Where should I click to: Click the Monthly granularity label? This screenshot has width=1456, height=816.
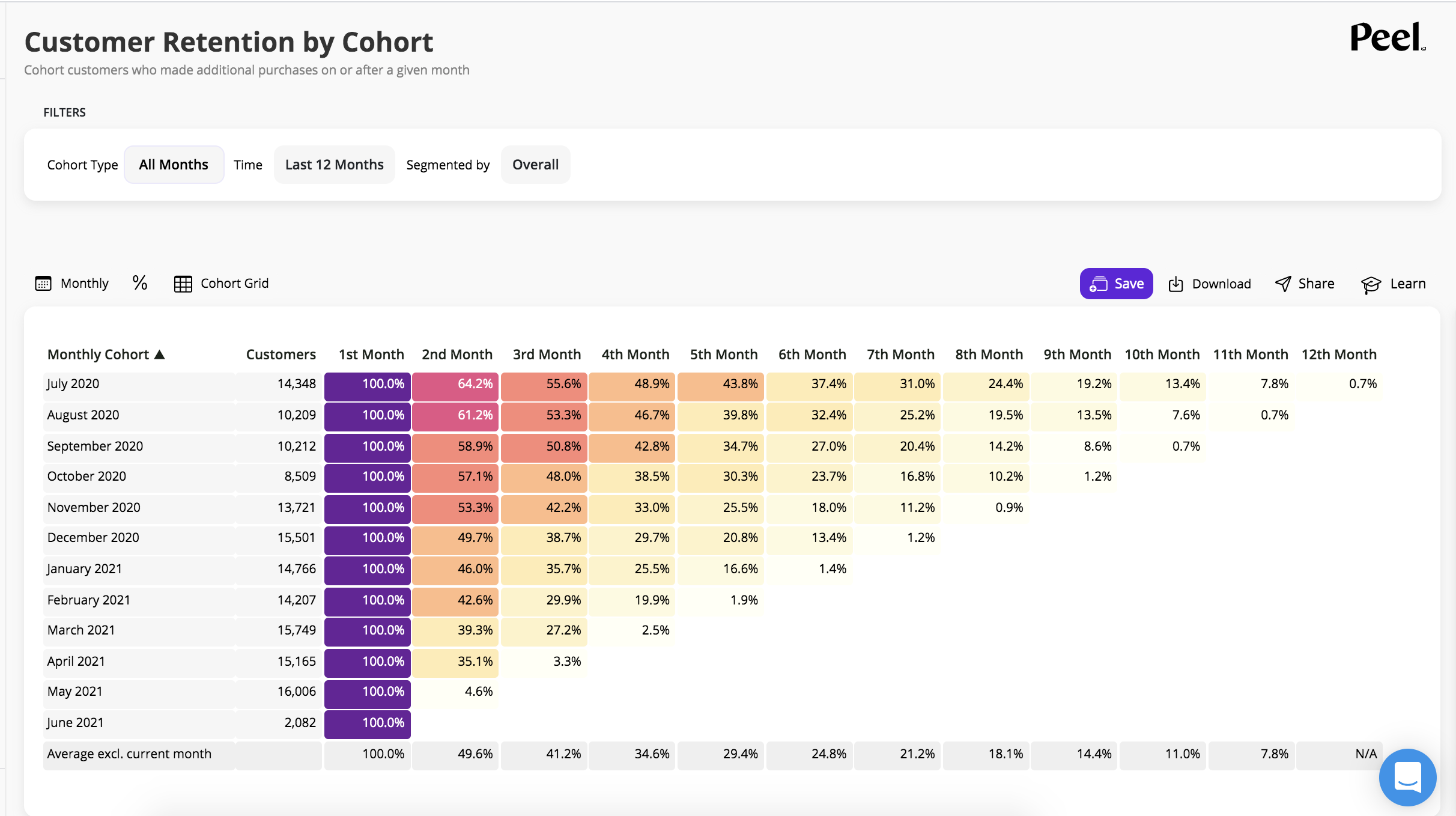point(85,284)
